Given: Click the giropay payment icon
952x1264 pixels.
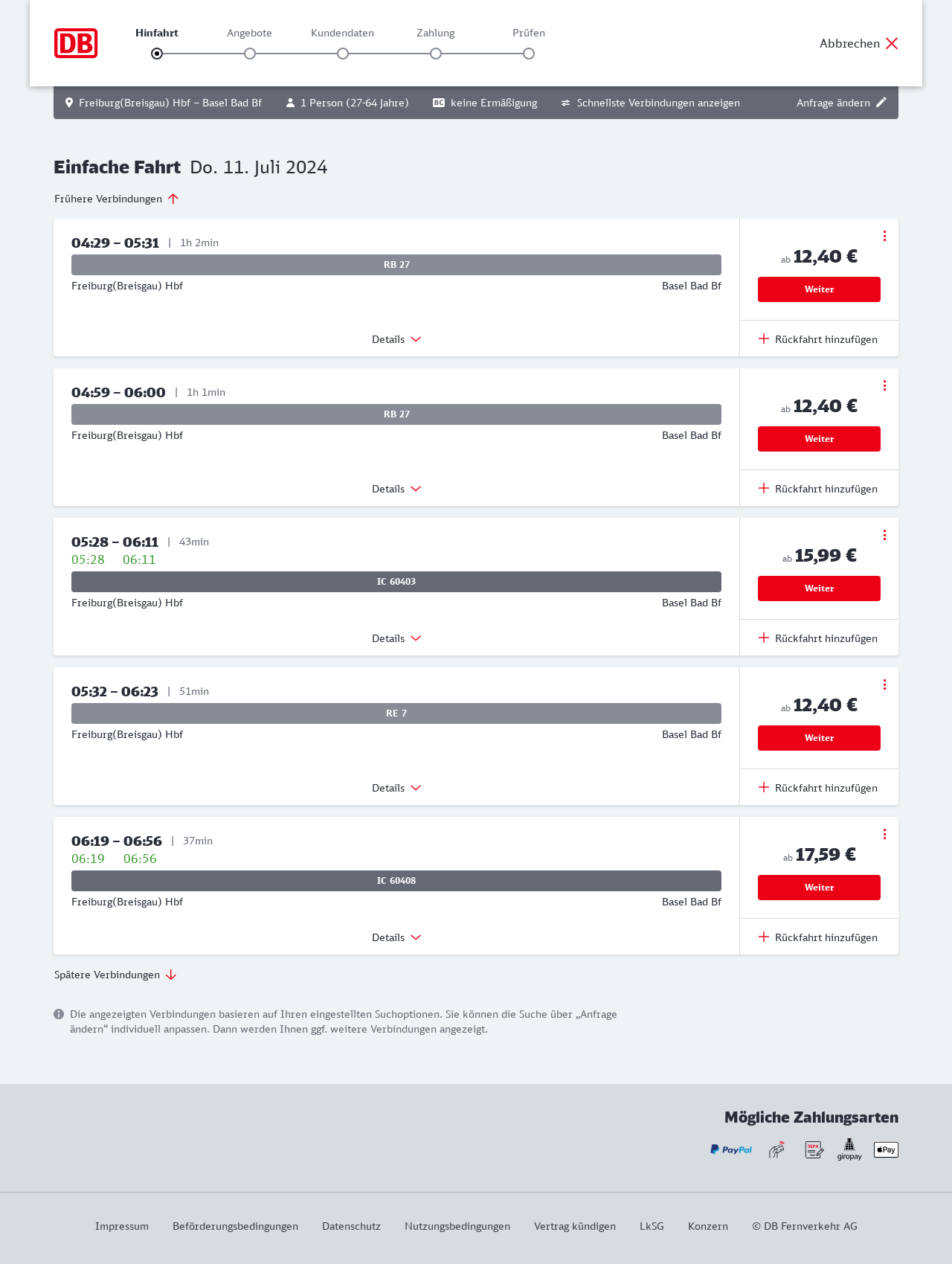Looking at the screenshot, I should [x=849, y=1149].
